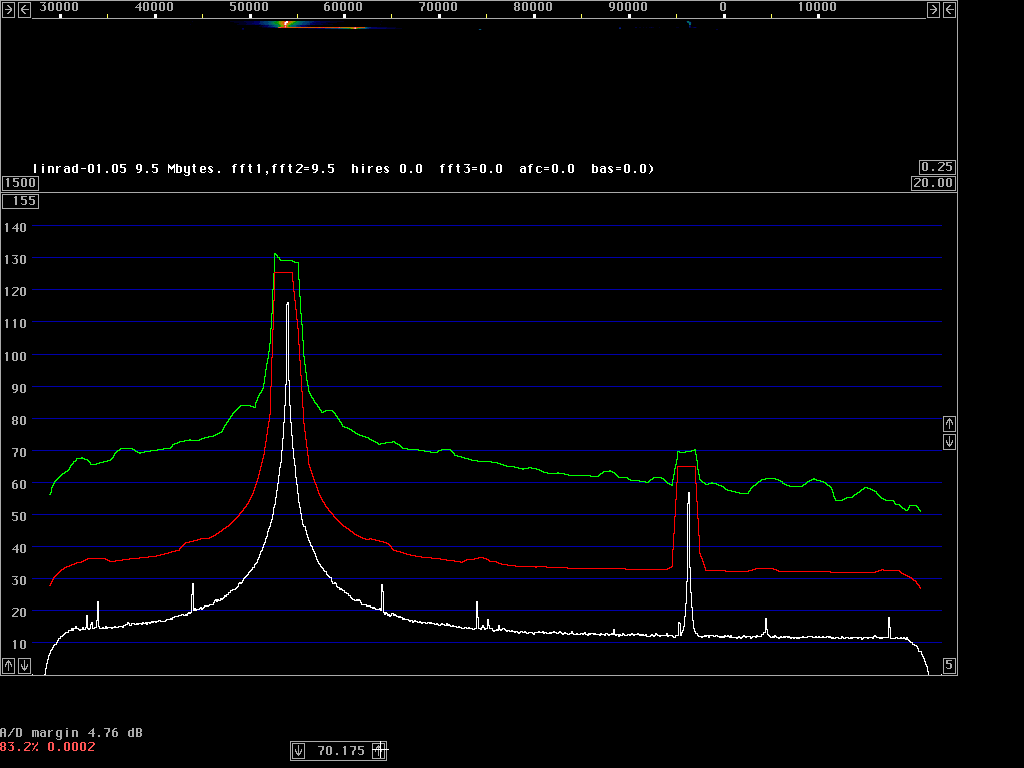Click the 50000 frequency scale label
This screenshot has width=1024, height=768.
tap(249, 7)
